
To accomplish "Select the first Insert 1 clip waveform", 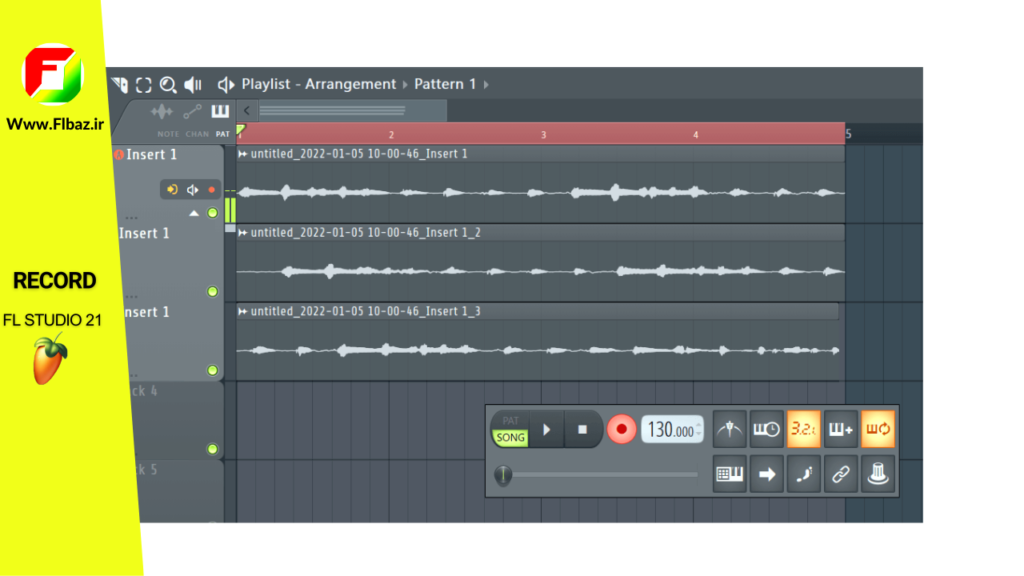I will (540, 192).
